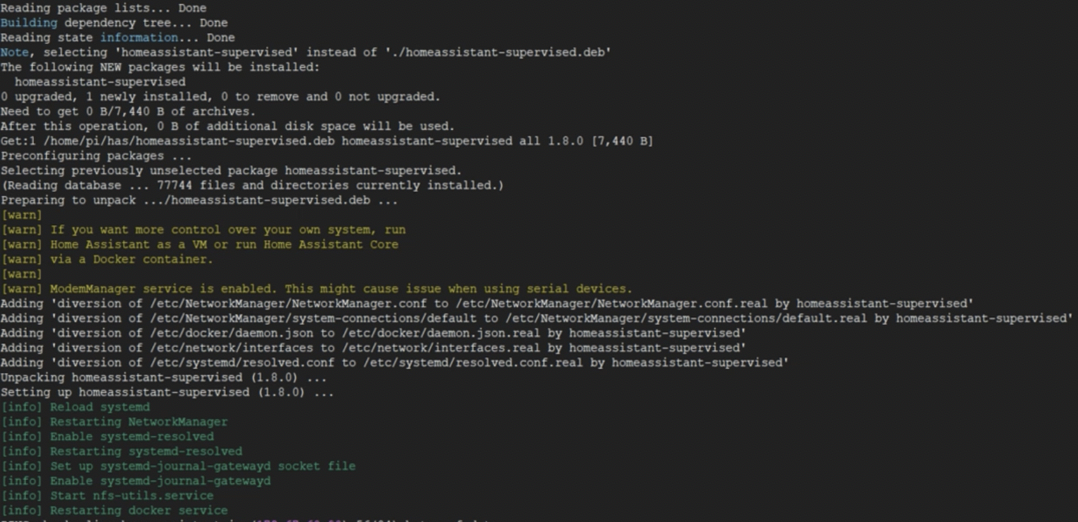Screen dimensions: 1078x522
Task: Click the diversion line for /etc/docker/daemon.json
Action: (373, 333)
